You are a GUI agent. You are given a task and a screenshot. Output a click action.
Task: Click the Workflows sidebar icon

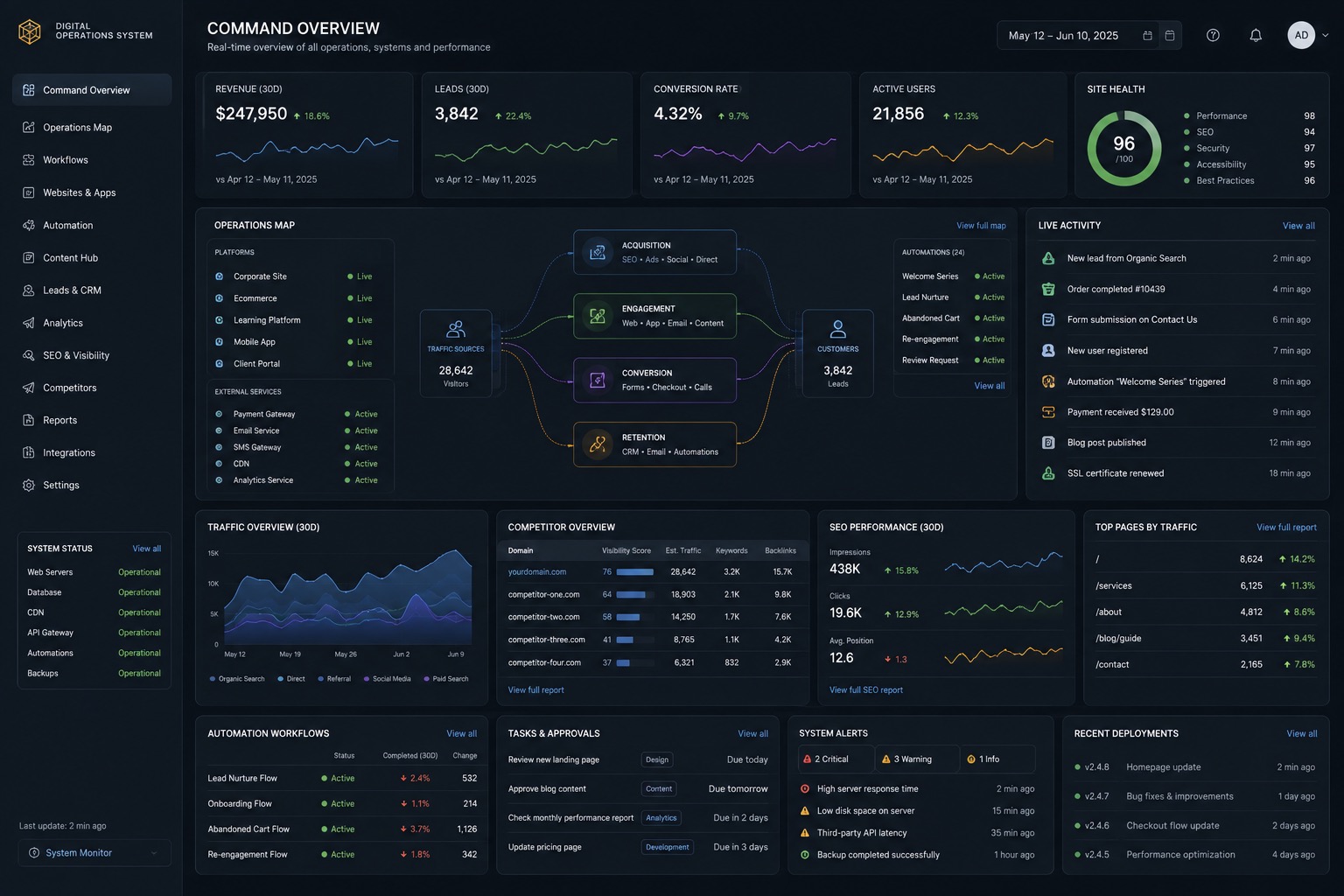pyautogui.click(x=29, y=160)
